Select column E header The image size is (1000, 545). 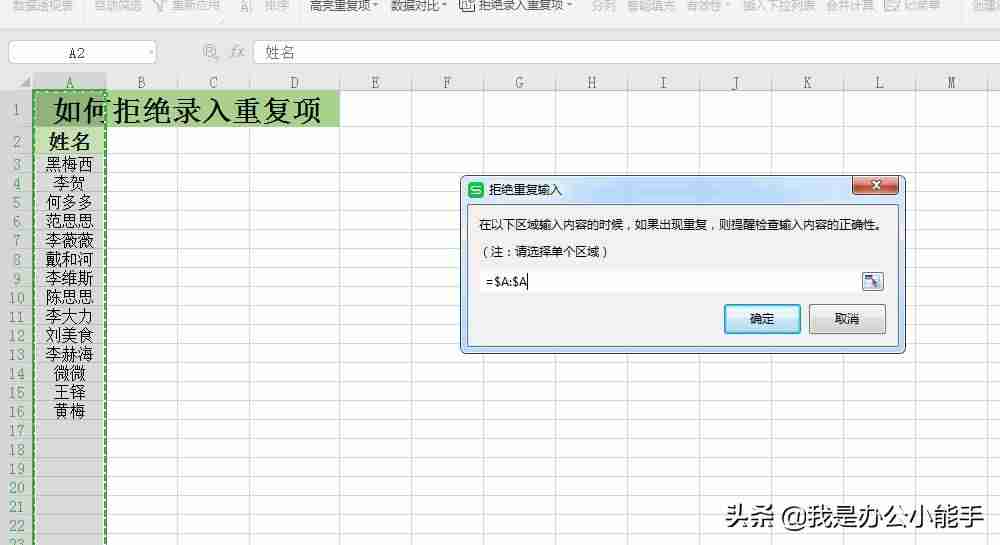click(x=375, y=82)
